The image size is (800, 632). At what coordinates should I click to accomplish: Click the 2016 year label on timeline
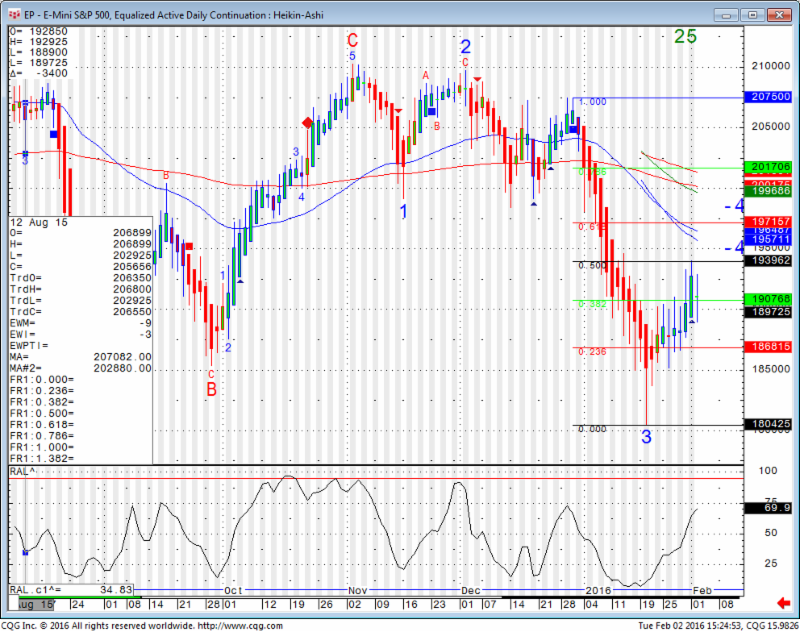click(x=598, y=591)
